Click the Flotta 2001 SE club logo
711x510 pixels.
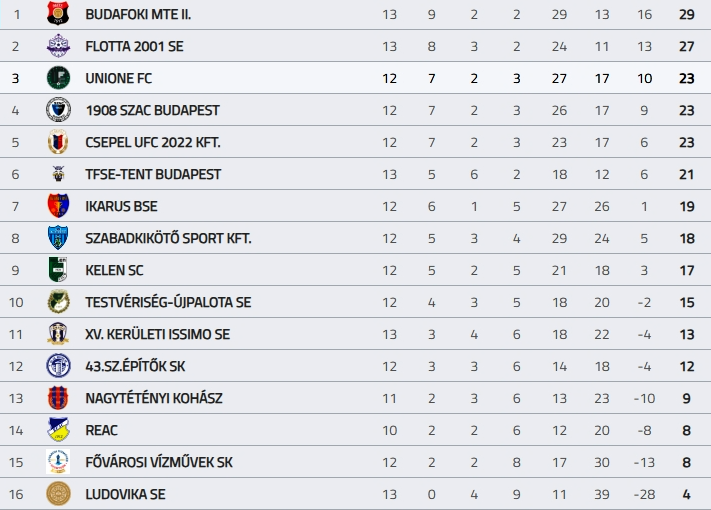[59, 46]
